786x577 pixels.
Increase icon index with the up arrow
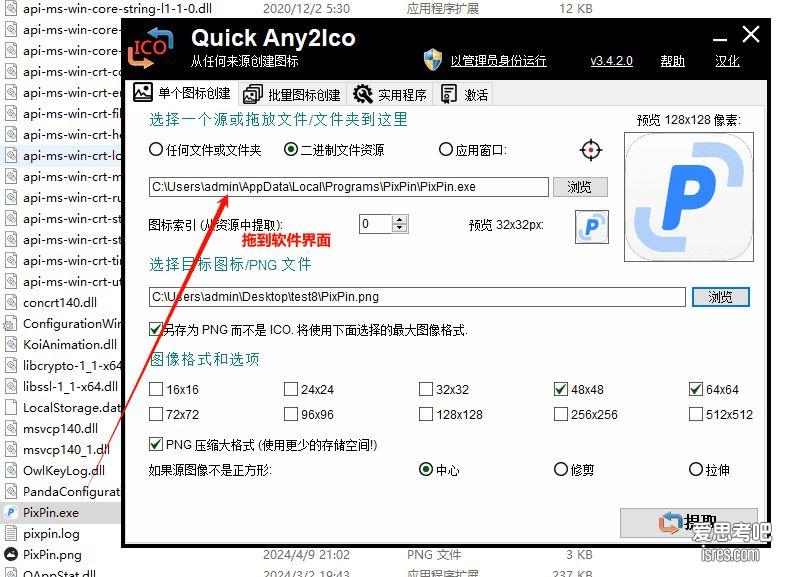(400, 220)
